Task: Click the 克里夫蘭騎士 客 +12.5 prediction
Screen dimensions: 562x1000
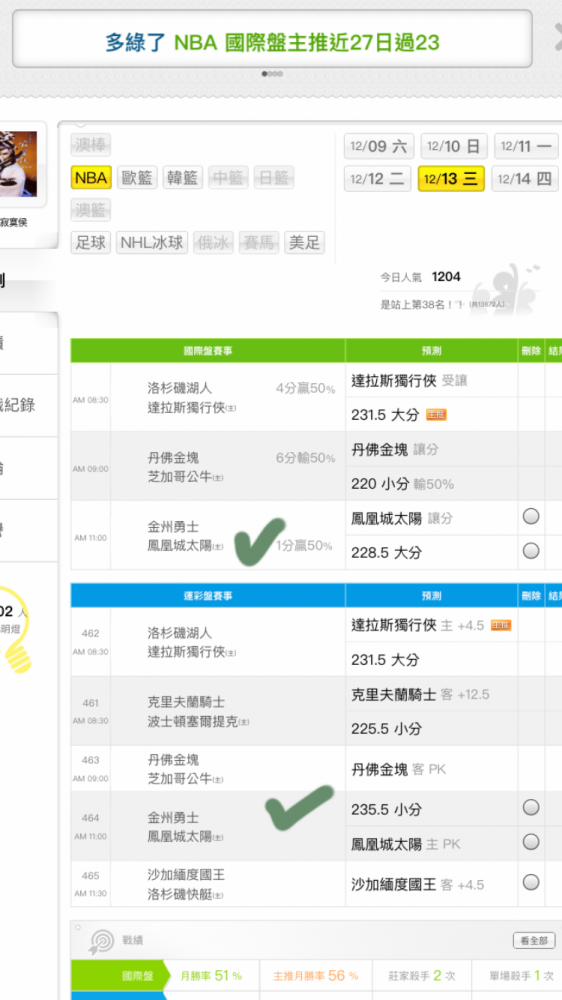Action: click(x=420, y=695)
